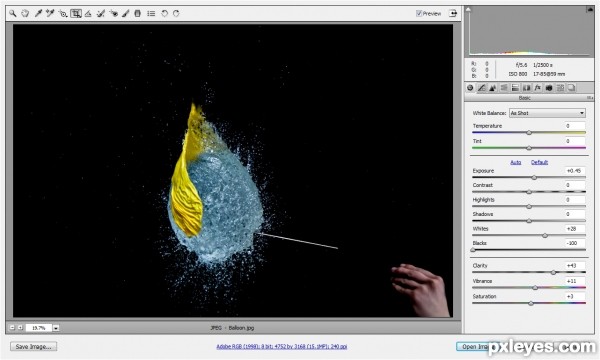Click the Clarity value field
Screen dimensions: 600x360
tap(575, 266)
